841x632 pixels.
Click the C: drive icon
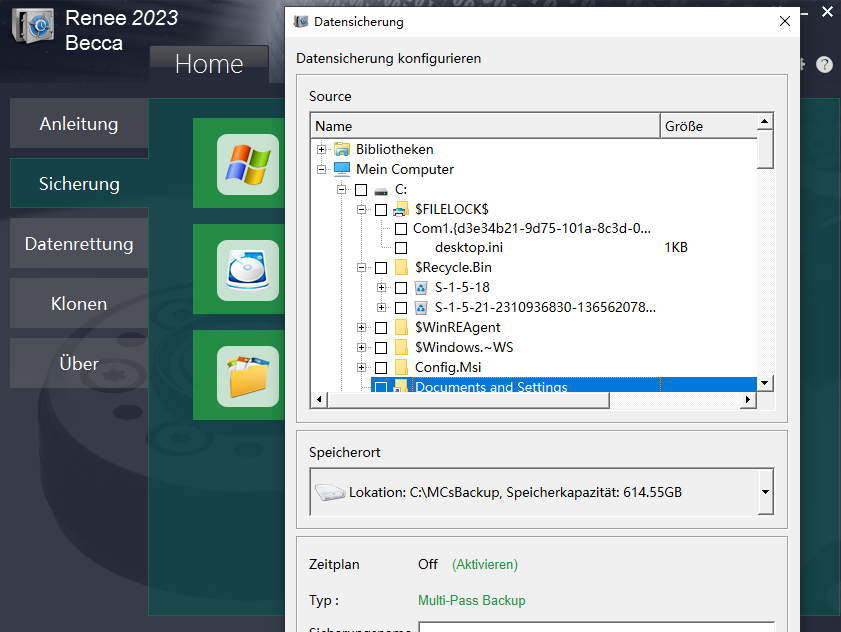coord(381,190)
